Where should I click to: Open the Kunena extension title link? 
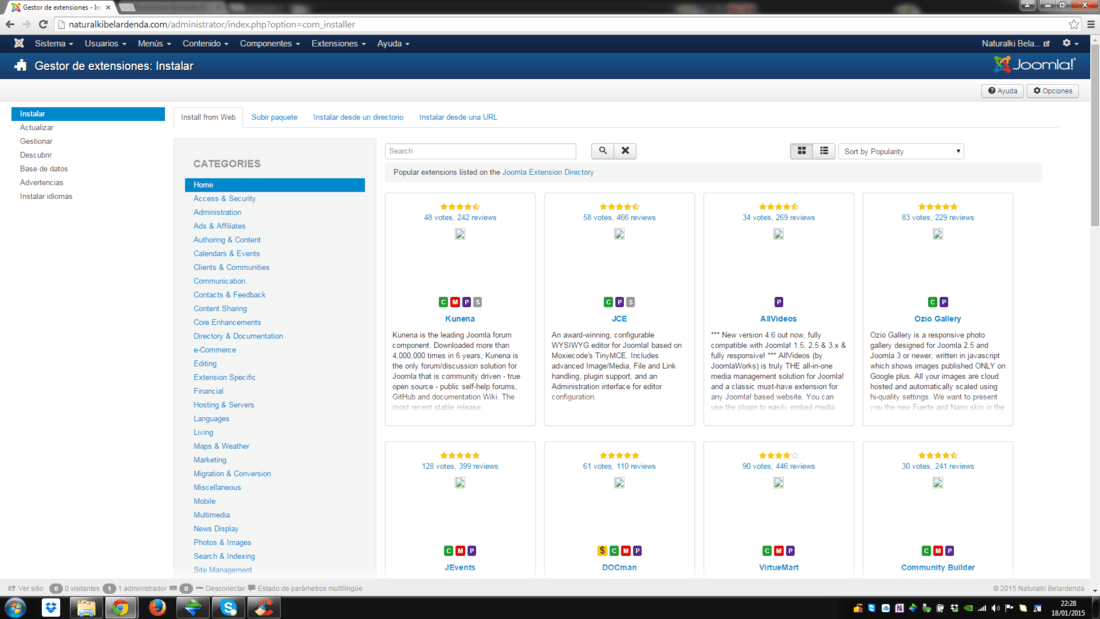[460, 319]
